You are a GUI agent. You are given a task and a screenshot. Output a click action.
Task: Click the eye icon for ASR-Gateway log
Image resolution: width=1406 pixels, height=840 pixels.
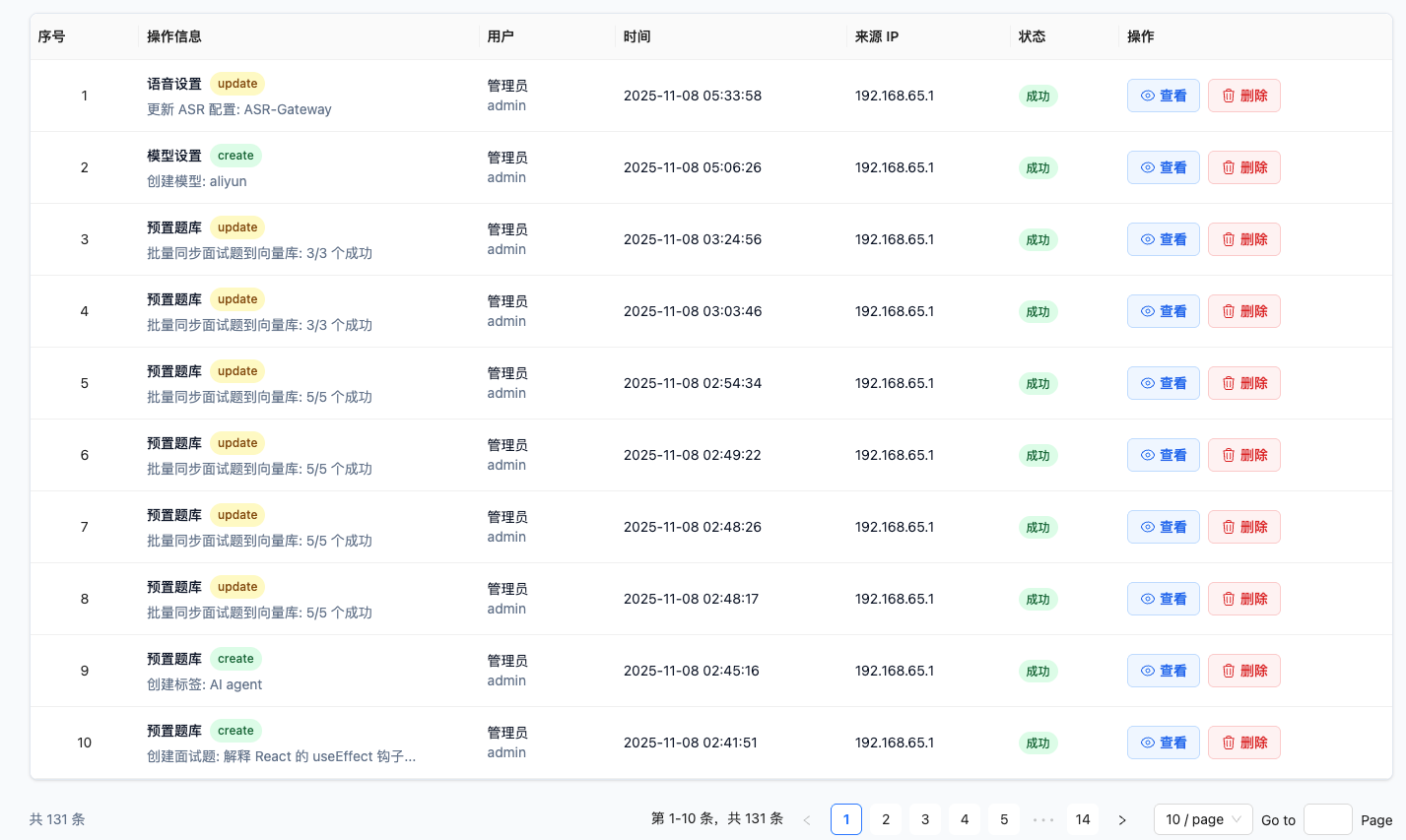pyautogui.click(x=1148, y=96)
